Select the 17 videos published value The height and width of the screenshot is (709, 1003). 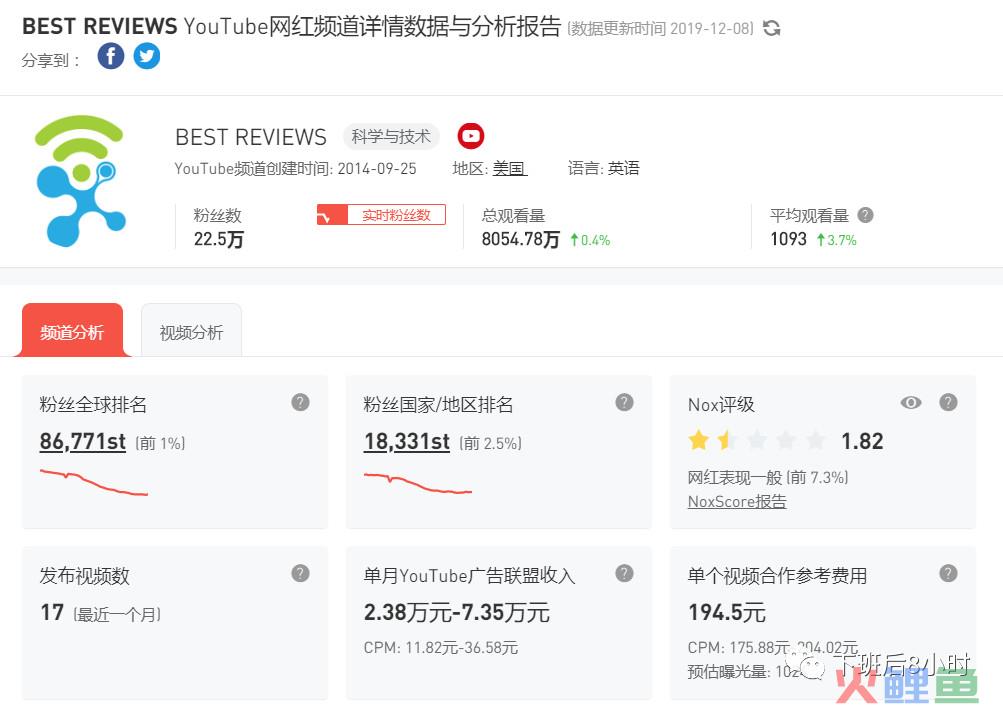pos(52,612)
